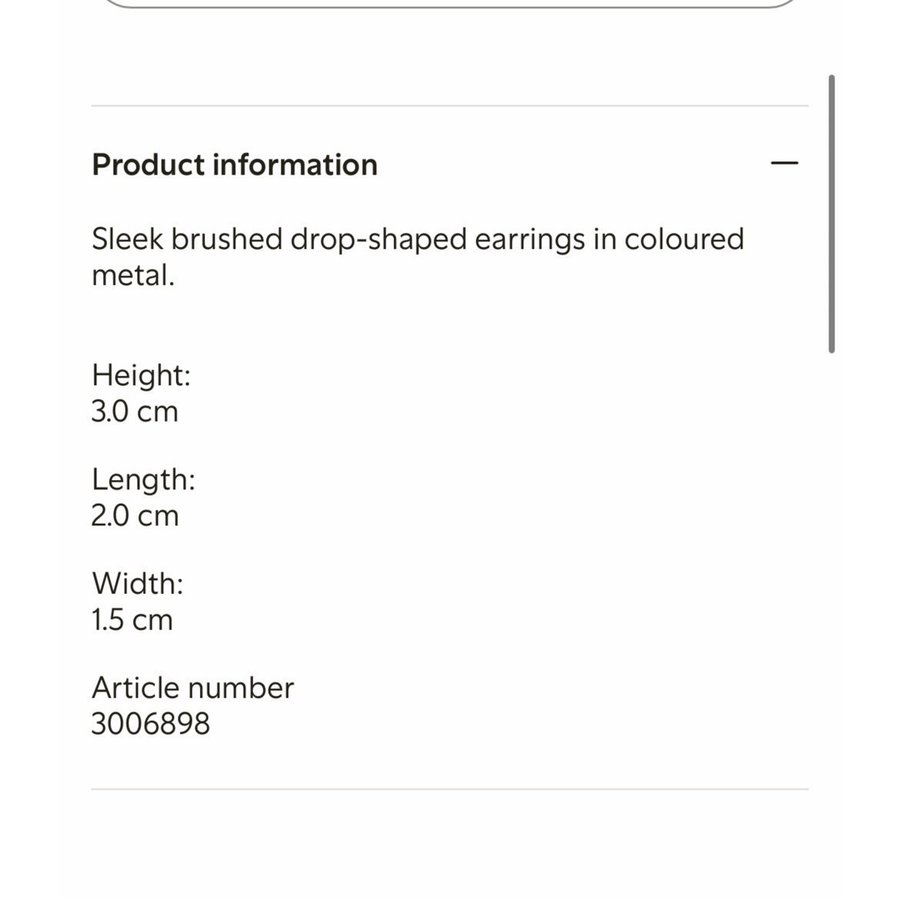Click the "Length:" label
Image resolution: width=900 pixels, height=900 pixels.
(x=143, y=480)
